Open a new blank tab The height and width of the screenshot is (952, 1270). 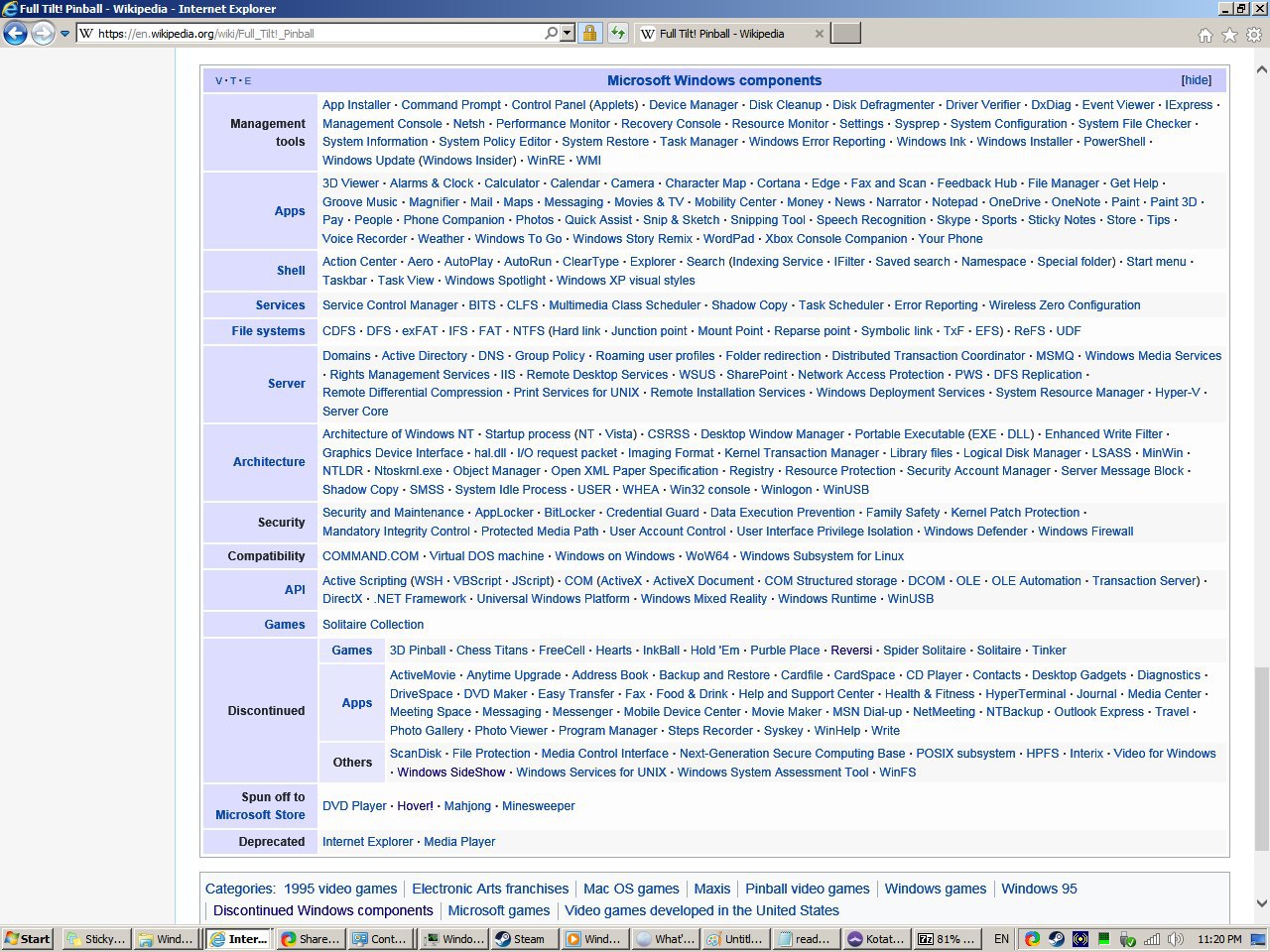click(x=845, y=33)
